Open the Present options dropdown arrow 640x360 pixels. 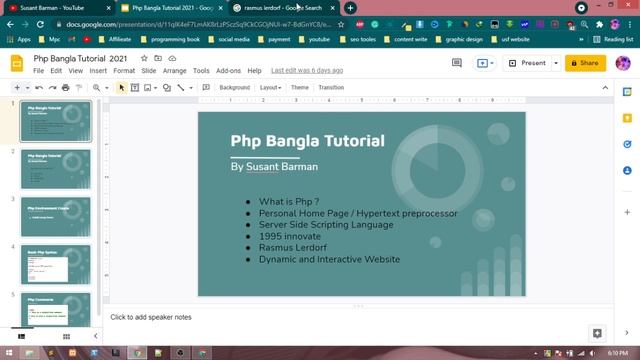[x=556, y=63]
